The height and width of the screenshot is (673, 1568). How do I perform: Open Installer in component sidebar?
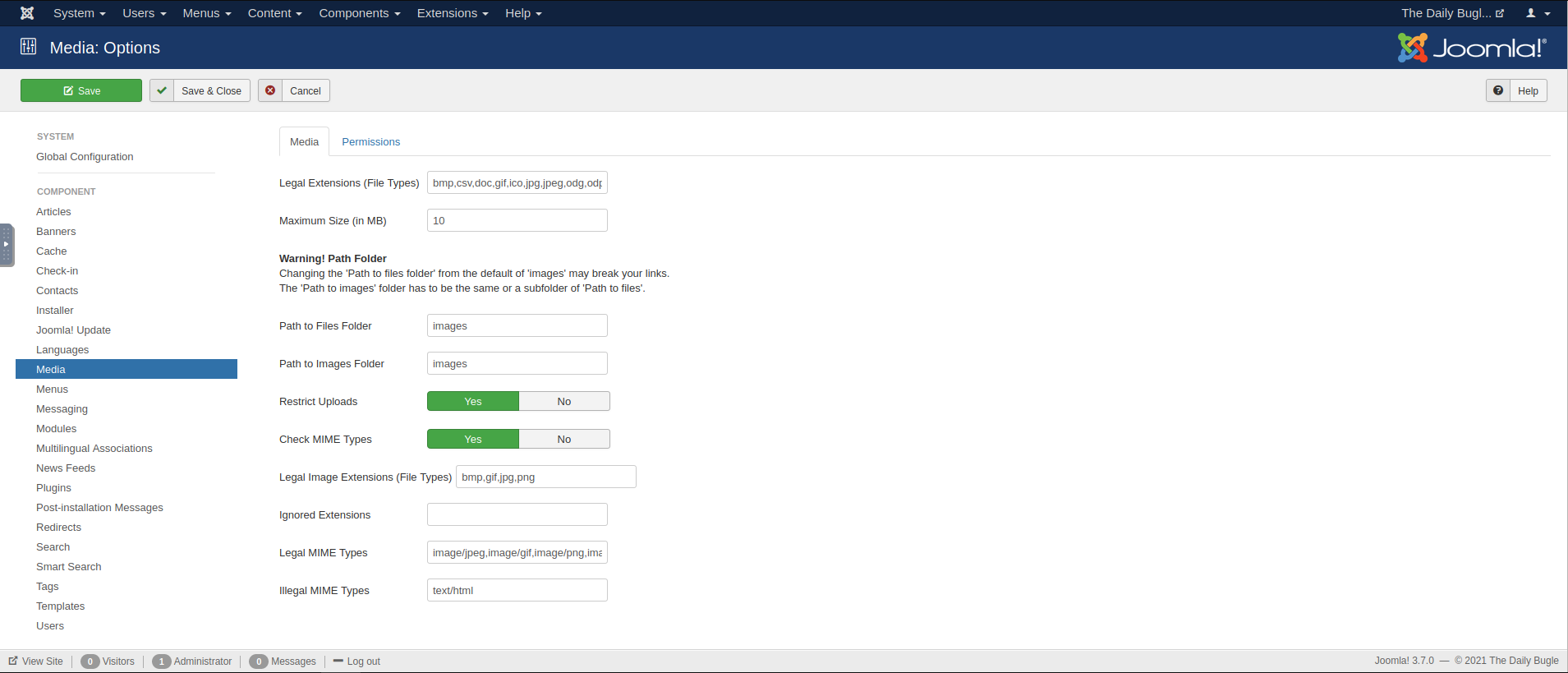(55, 310)
